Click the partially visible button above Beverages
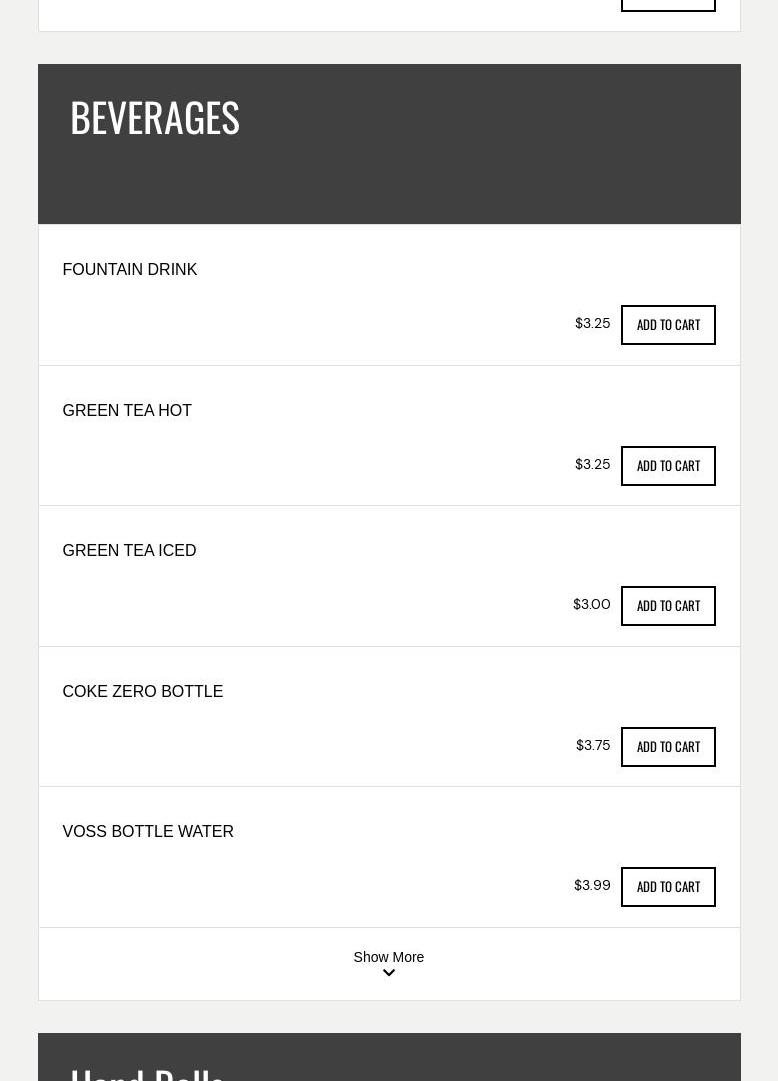Screen dimensions: 778x1081 pyautogui.click(x=668, y=5)
